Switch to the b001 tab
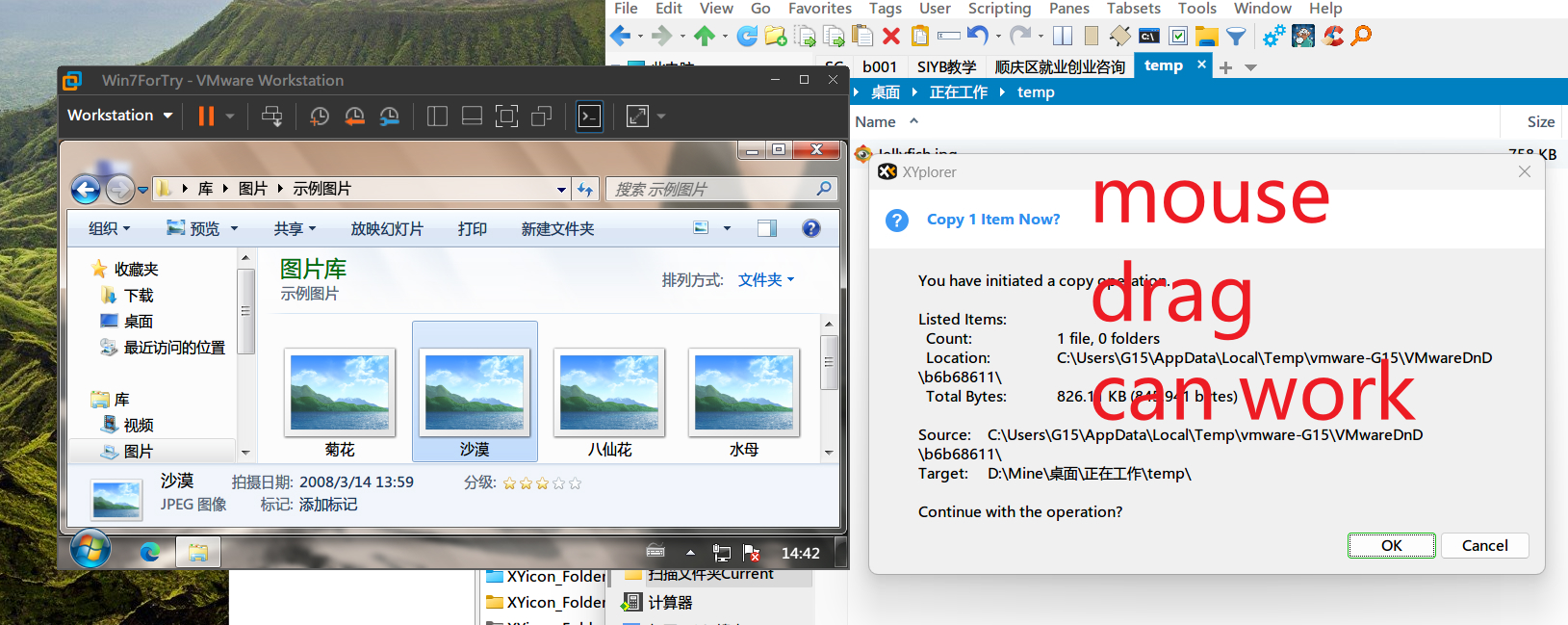1568x625 pixels. pos(879,66)
